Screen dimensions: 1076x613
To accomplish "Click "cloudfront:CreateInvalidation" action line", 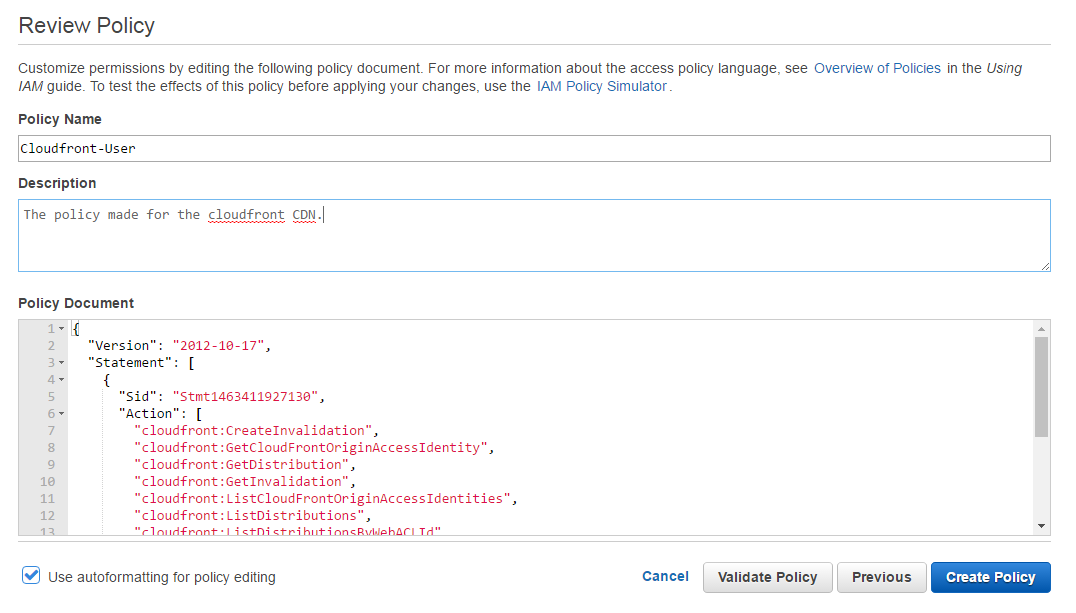I will pyautogui.click(x=253, y=431).
